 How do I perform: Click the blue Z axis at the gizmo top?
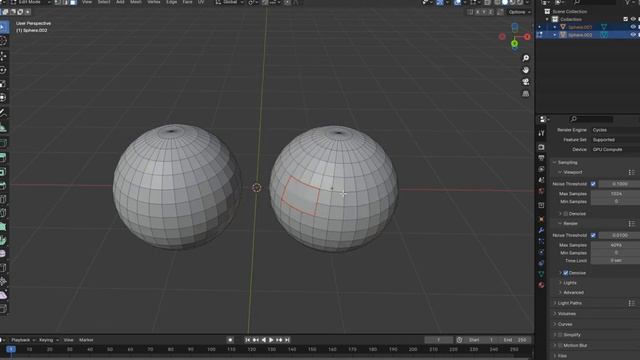pyautogui.click(x=515, y=27)
